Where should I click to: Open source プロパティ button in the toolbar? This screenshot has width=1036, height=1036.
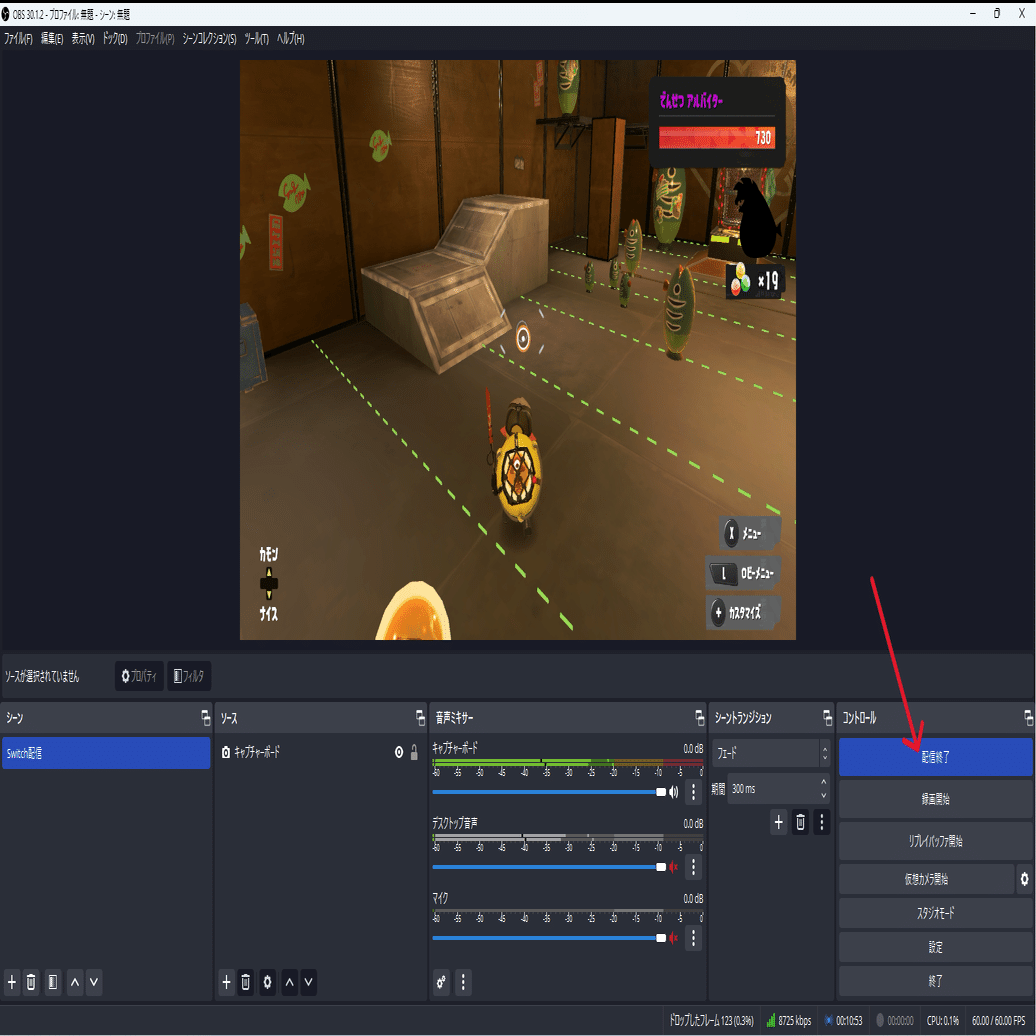[139, 676]
